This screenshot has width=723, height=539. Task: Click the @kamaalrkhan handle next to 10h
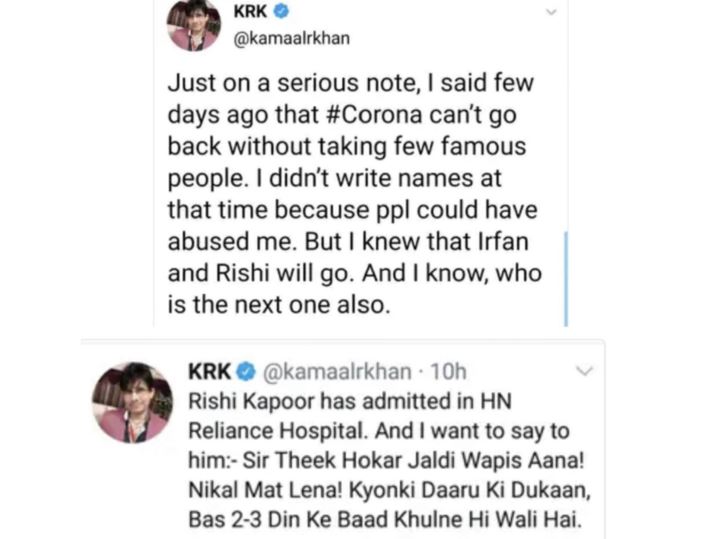pos(337,372)
